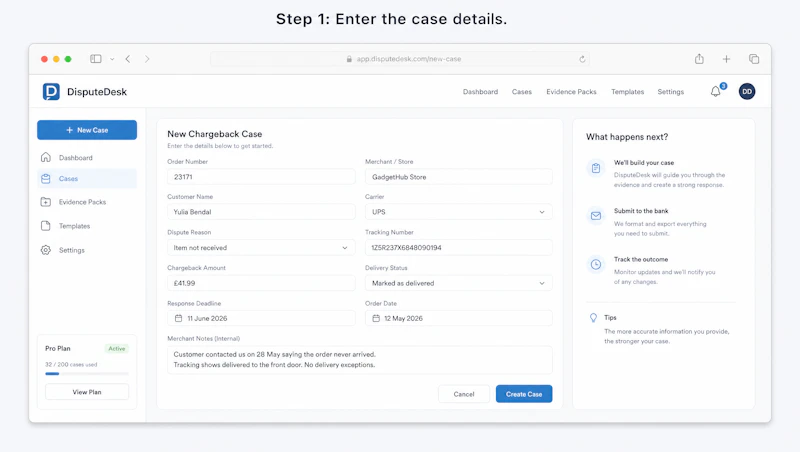
Task: Click the Templates document icon in sidebar
Action: [x=46, y=226]
